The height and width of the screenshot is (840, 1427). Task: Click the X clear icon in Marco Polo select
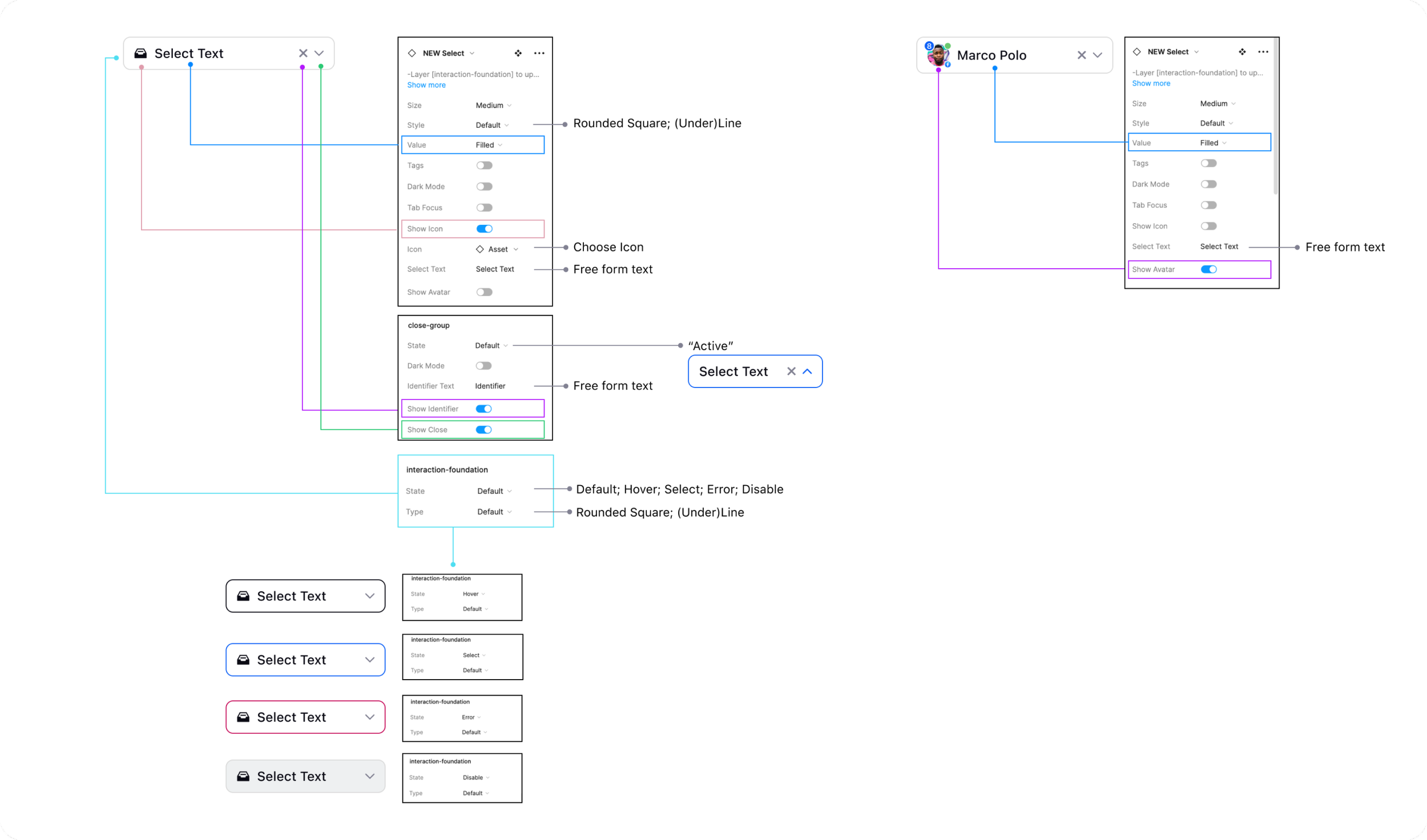(1081, 55)
